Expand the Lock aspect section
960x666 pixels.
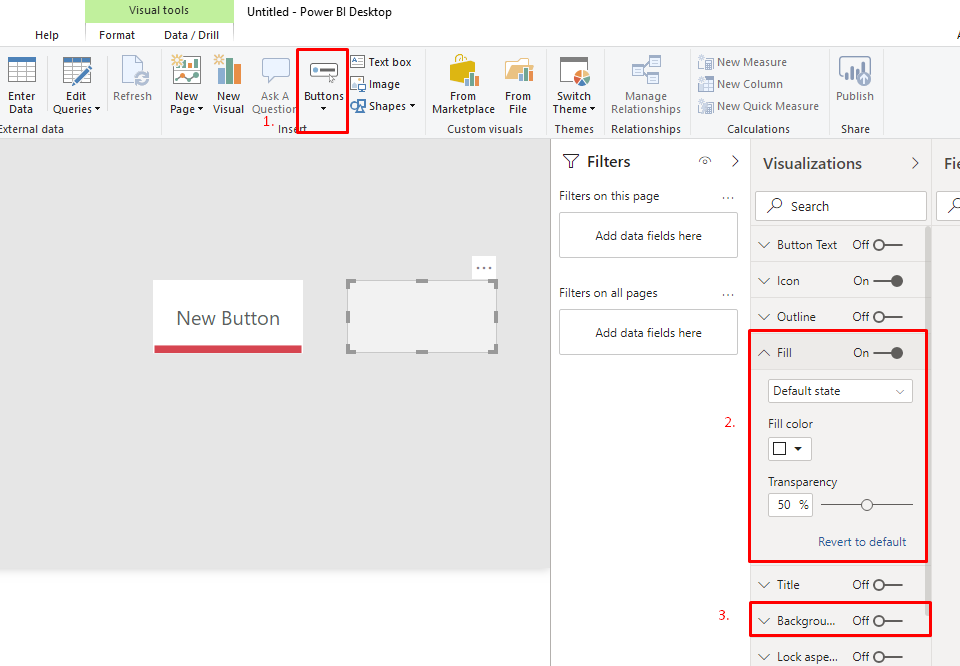pyautogui.click(x=763, y=656)
